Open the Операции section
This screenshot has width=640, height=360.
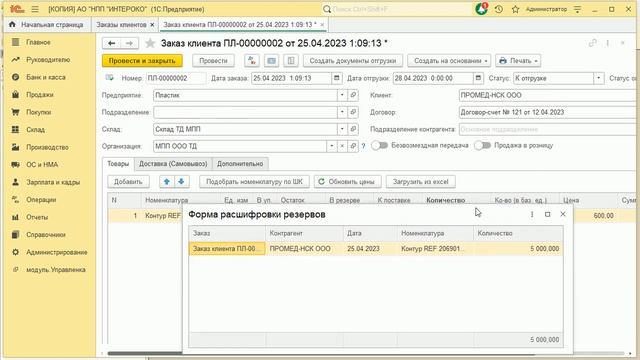41,200
